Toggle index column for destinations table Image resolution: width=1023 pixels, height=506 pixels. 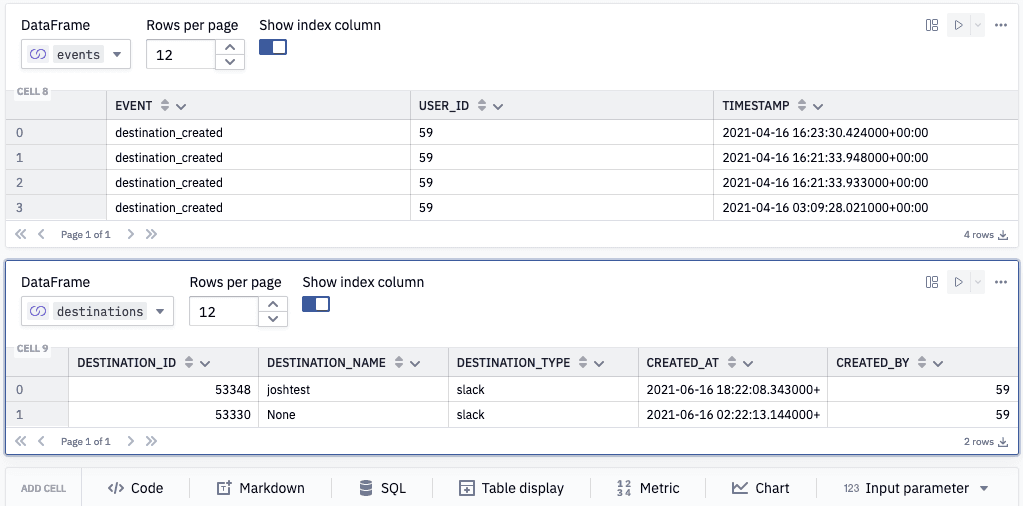click(316, 304)
